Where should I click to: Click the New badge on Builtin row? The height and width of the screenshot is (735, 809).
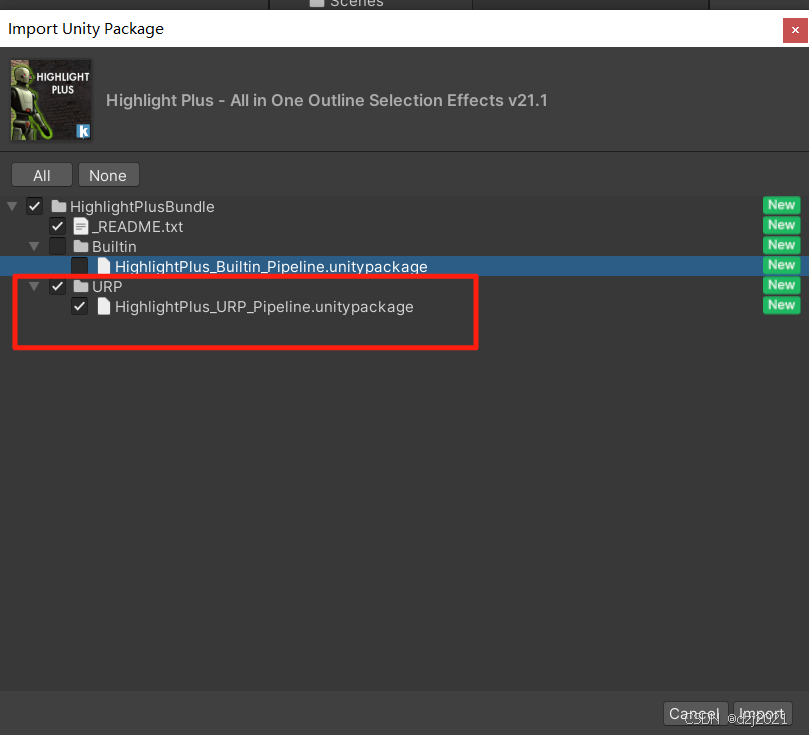click(x=782, y=245)
